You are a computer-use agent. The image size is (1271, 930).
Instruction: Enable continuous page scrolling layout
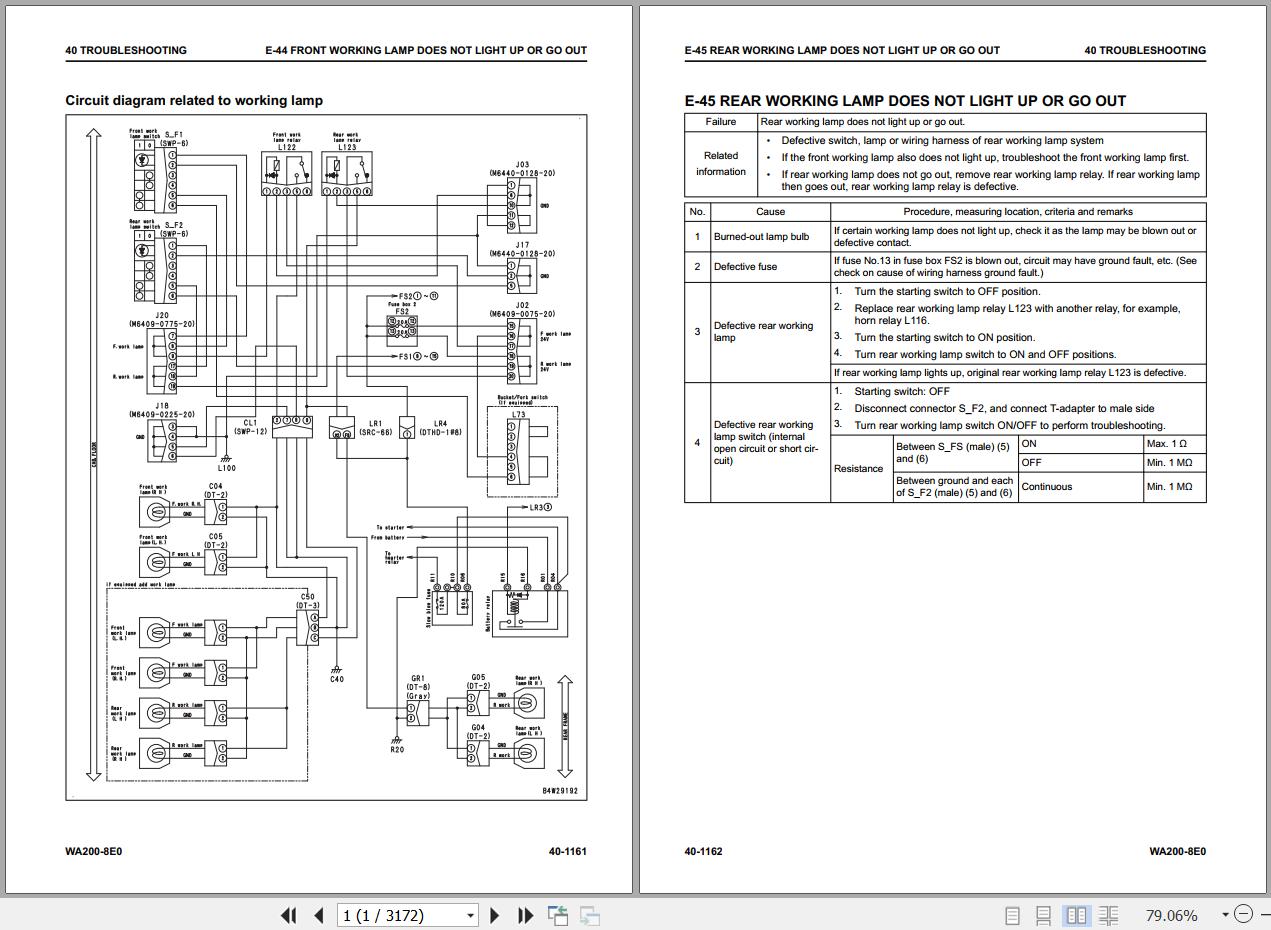(x=1043, y=915)
